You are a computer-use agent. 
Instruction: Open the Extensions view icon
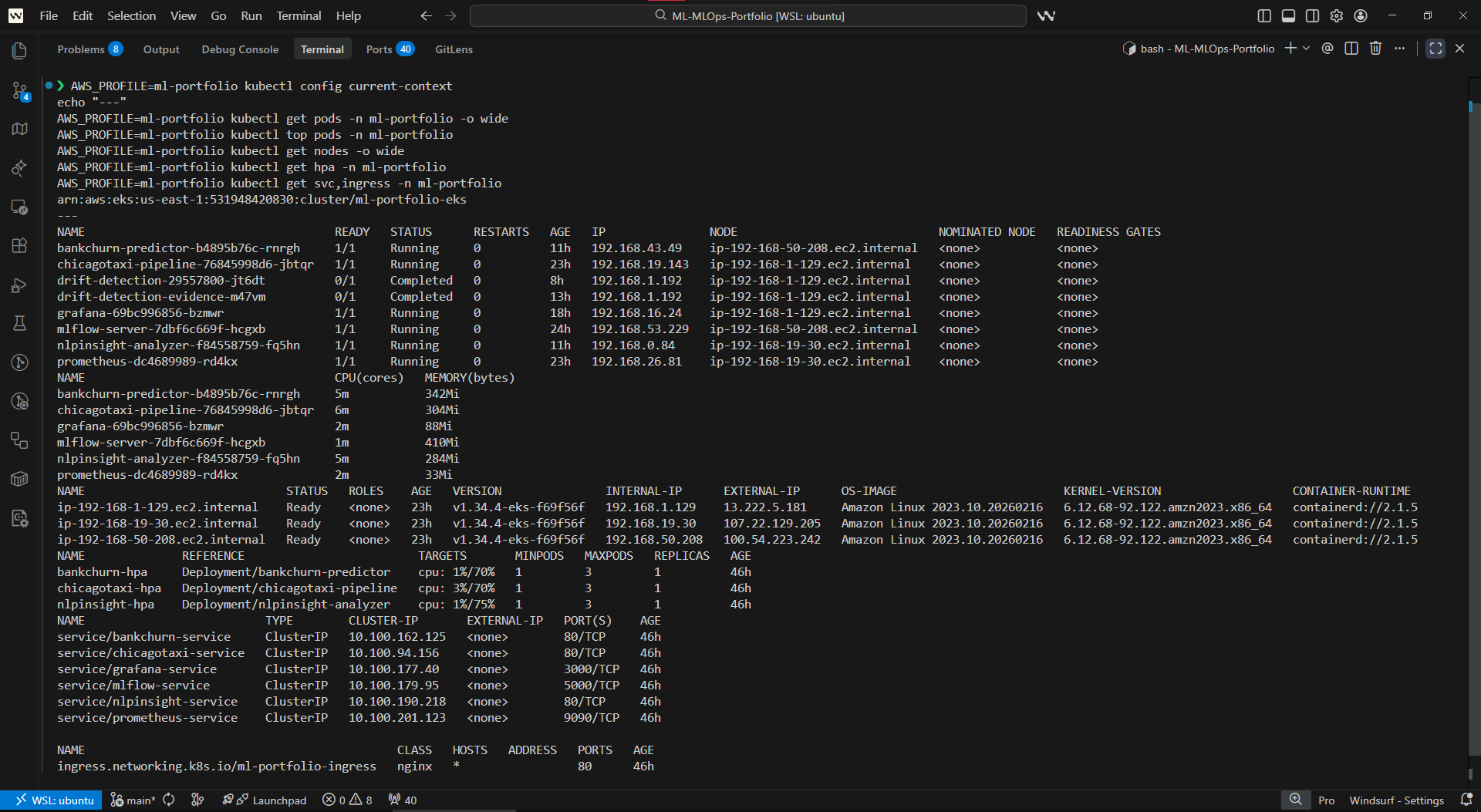click(x=20, y=246)
